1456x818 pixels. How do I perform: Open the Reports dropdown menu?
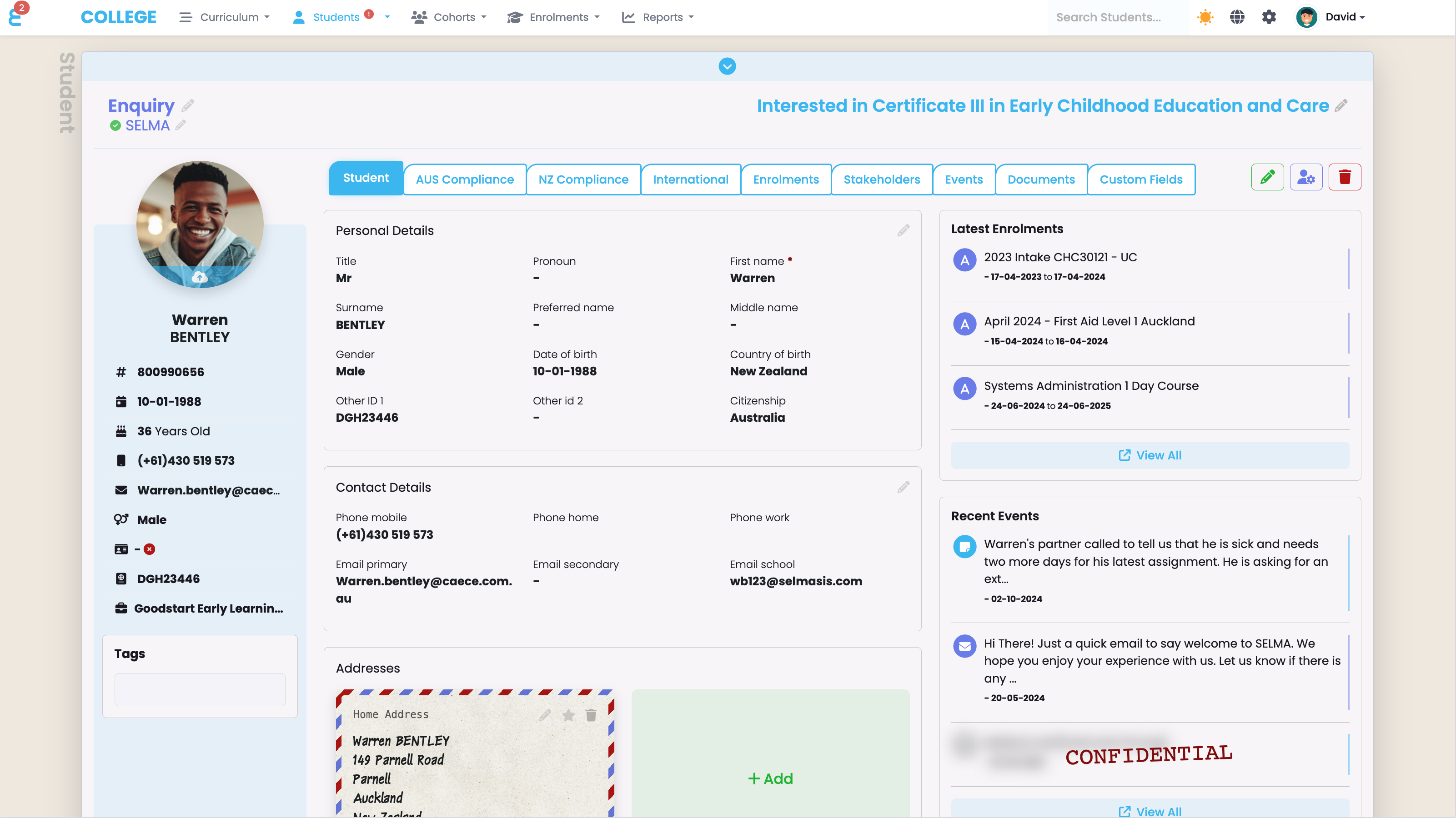point(658,17)
